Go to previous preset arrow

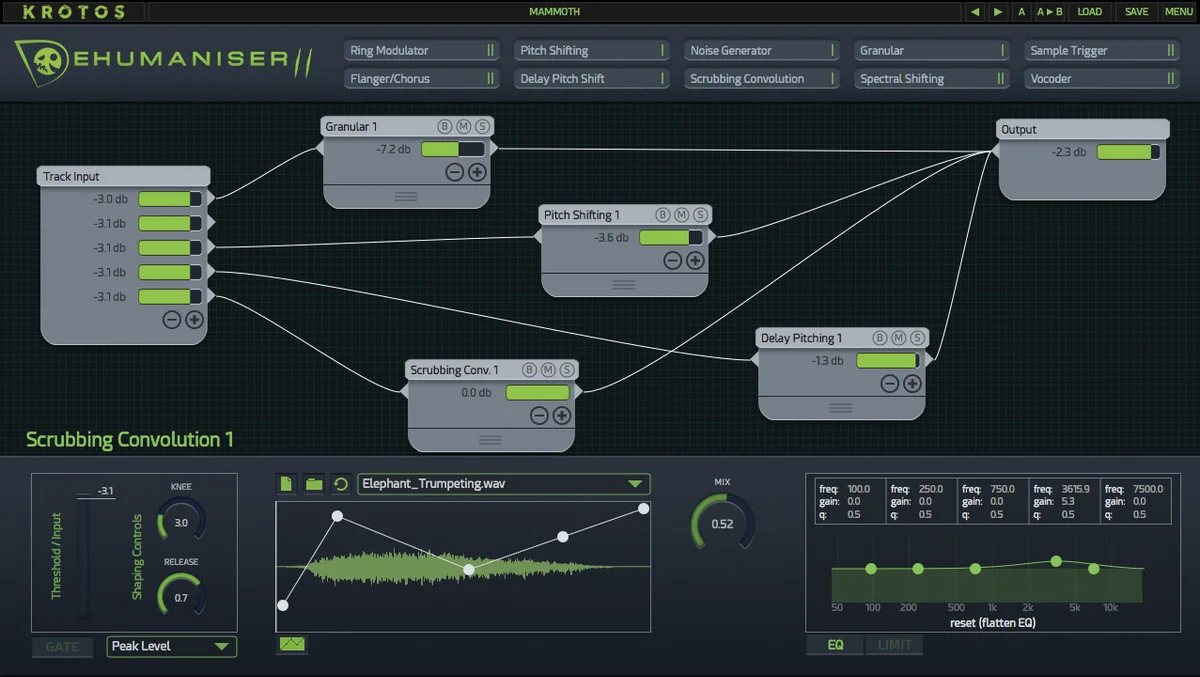point(975,12)
